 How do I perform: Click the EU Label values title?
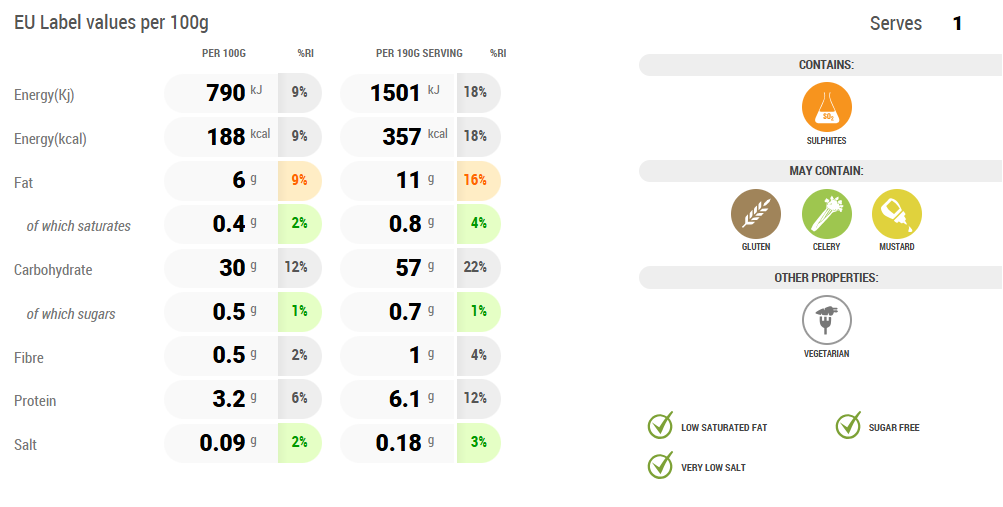pos(111,23)
